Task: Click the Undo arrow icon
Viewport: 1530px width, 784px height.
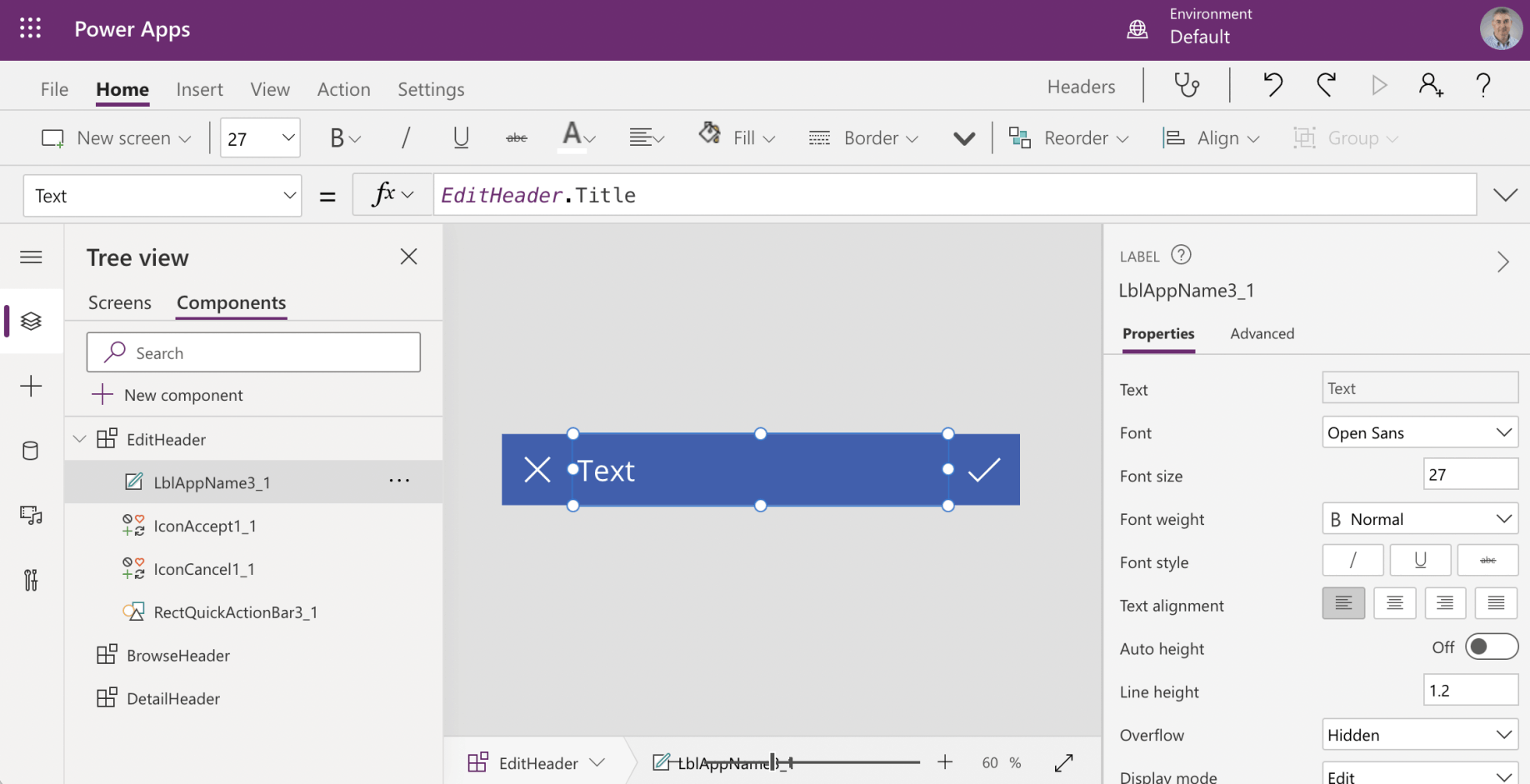Action: point(1272,85)
